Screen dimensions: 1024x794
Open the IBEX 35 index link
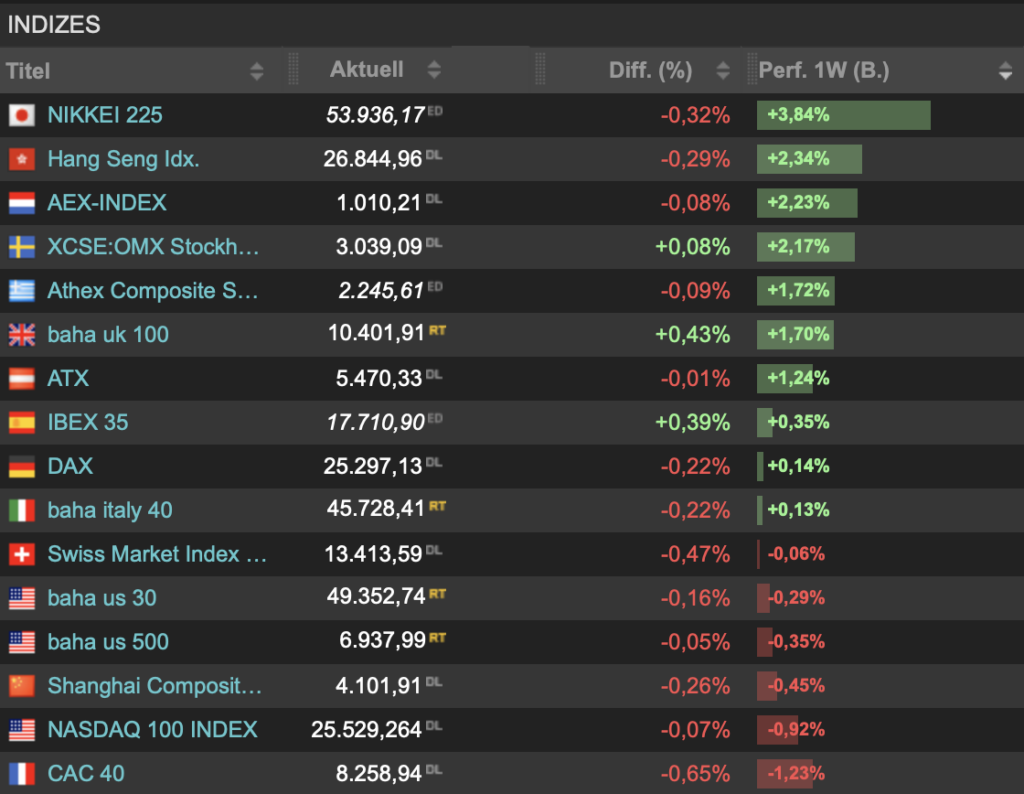[88, 422]
